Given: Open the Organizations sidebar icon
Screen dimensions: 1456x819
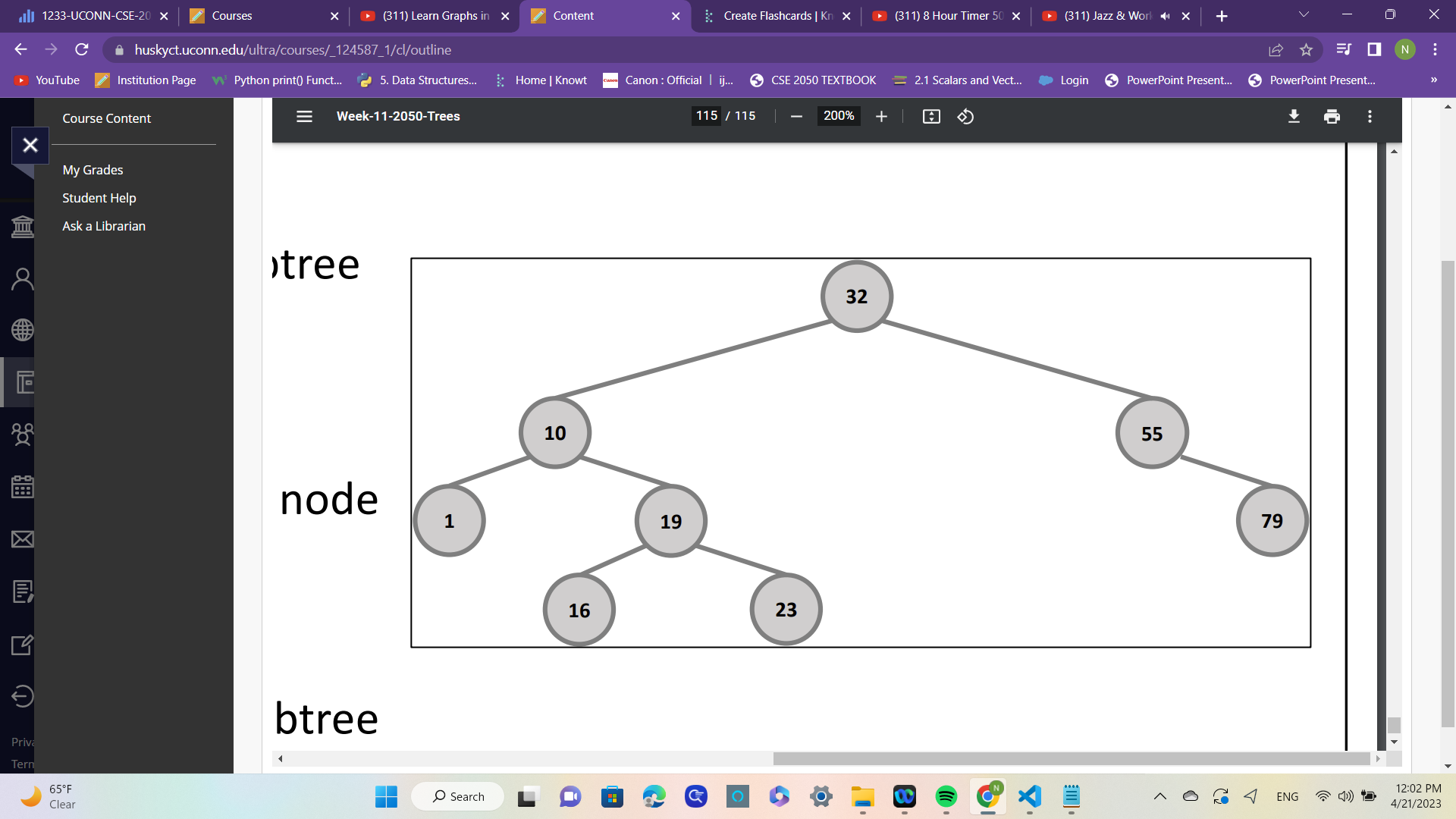Looking at the screenshot, I should [x=23, y=435].
